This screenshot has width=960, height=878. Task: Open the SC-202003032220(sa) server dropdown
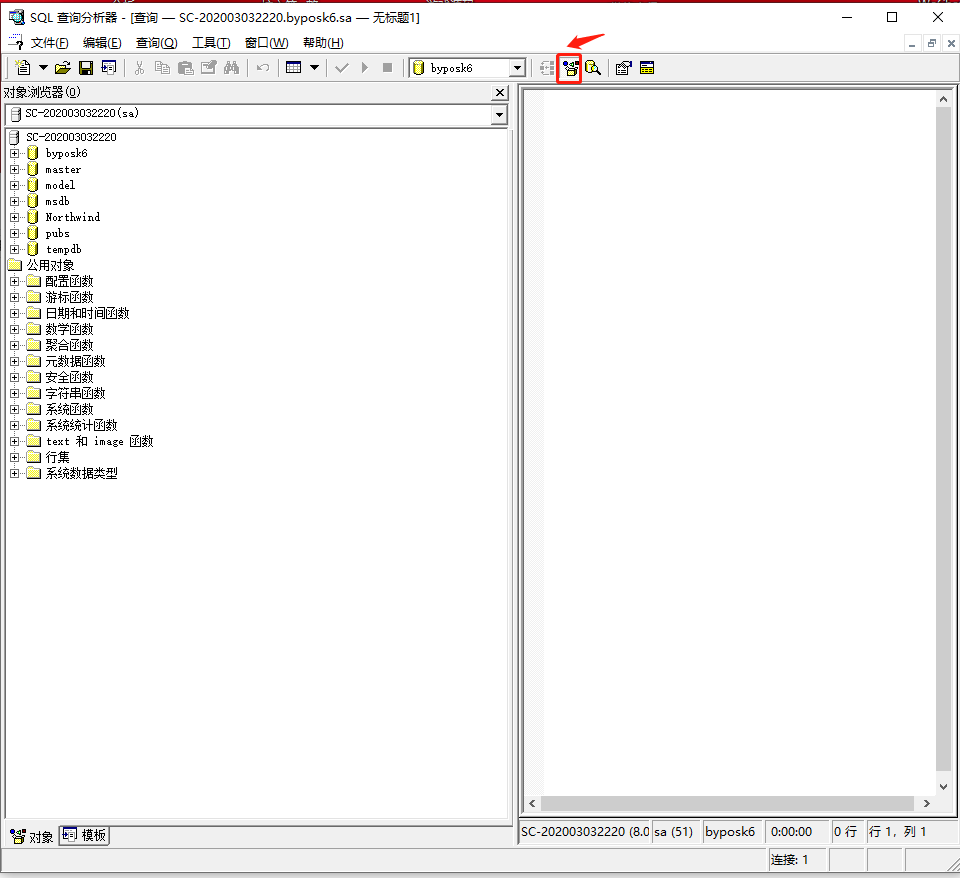point(497,114)
